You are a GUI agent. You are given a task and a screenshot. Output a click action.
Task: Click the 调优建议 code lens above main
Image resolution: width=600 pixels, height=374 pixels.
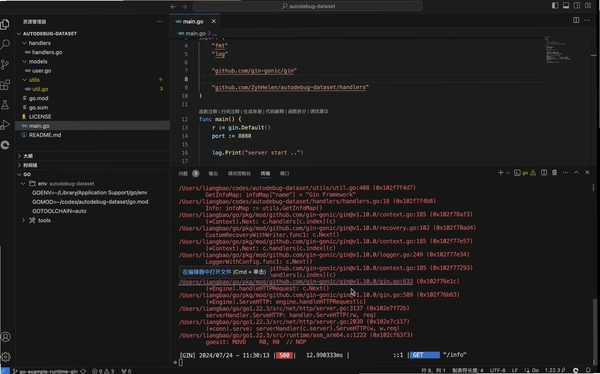tap(319, 111)
